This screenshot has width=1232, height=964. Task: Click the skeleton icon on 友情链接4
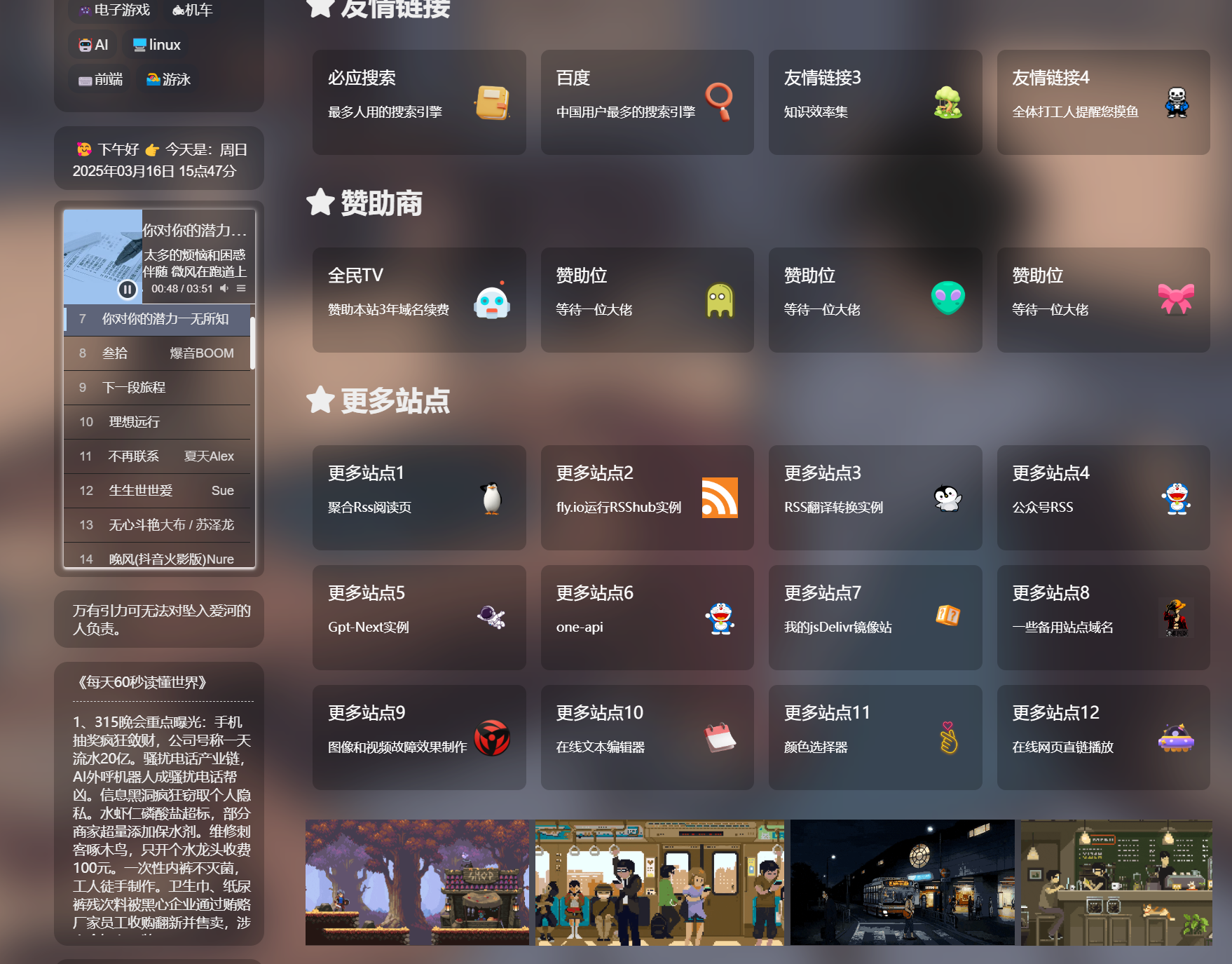(x=1177, y=102)
